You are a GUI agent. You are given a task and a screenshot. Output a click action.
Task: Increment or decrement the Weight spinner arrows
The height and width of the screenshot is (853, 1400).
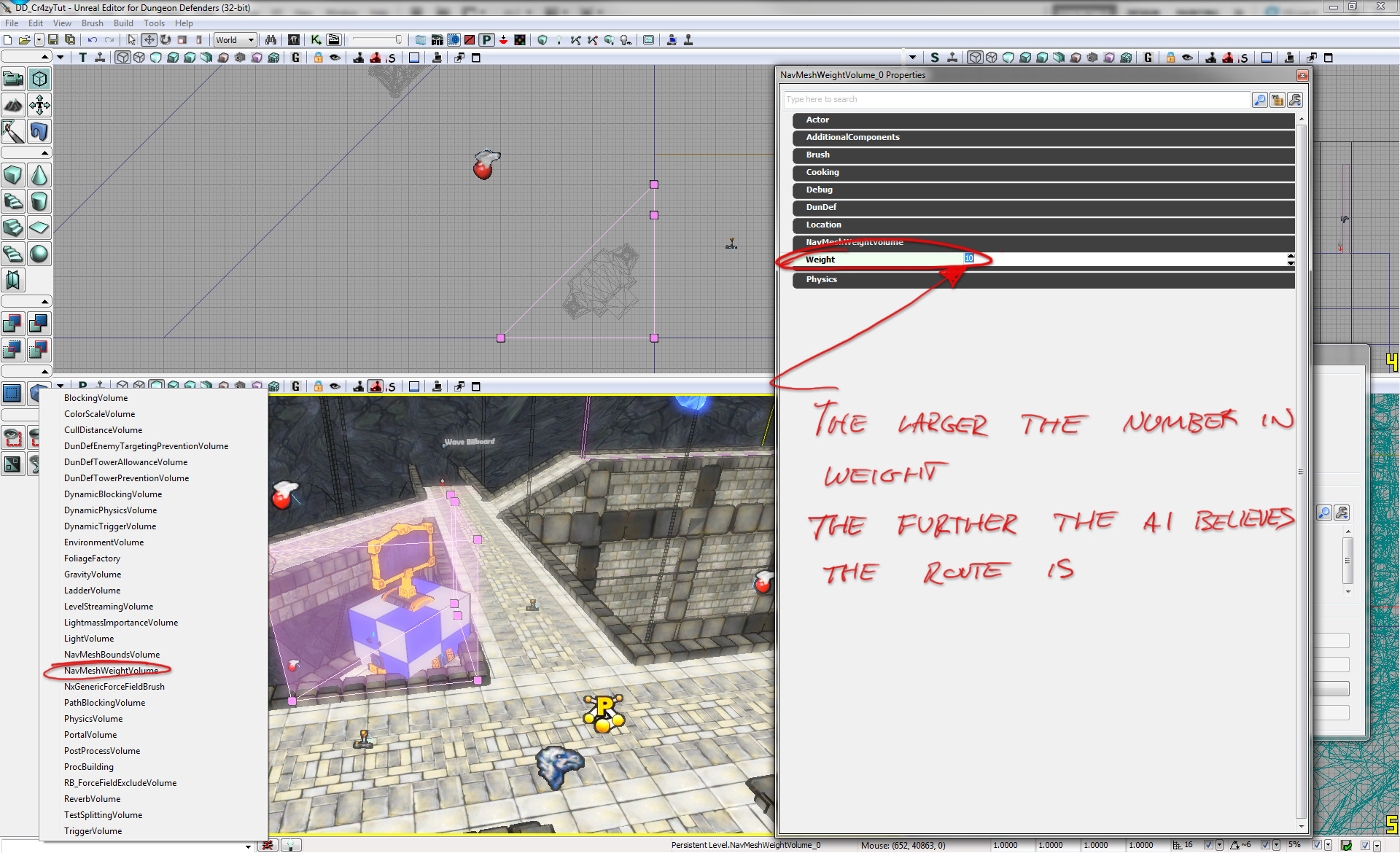[x=1291, y=259]
